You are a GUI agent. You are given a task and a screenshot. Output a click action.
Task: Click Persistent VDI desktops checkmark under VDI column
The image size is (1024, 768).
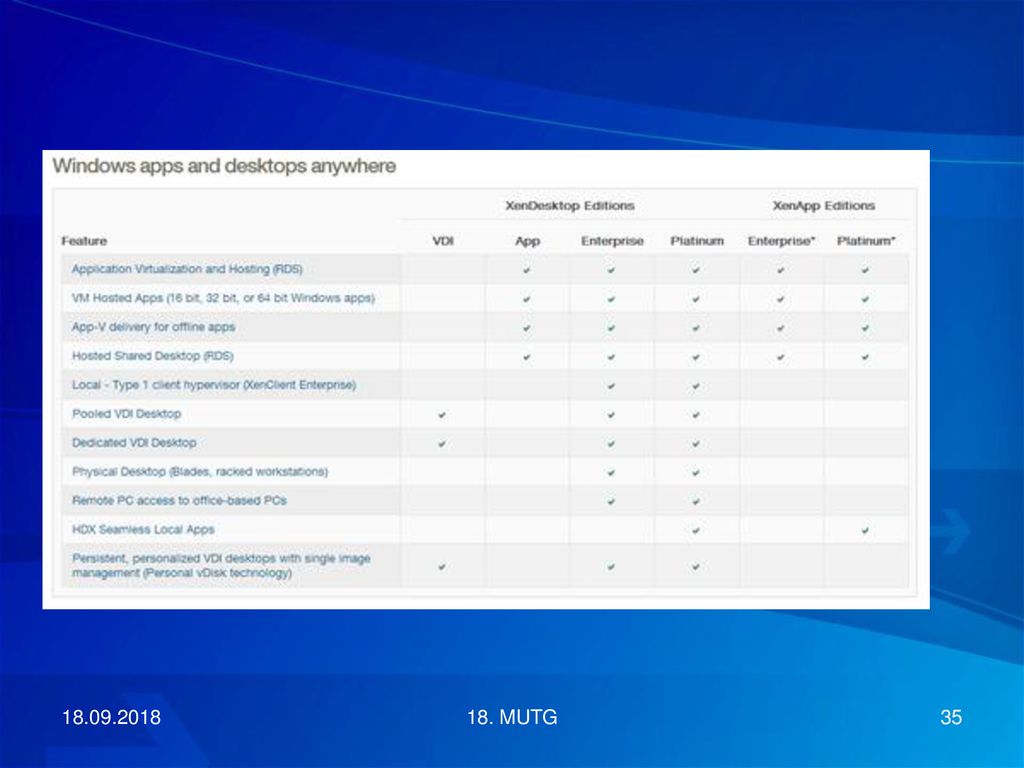pos(442,567)
